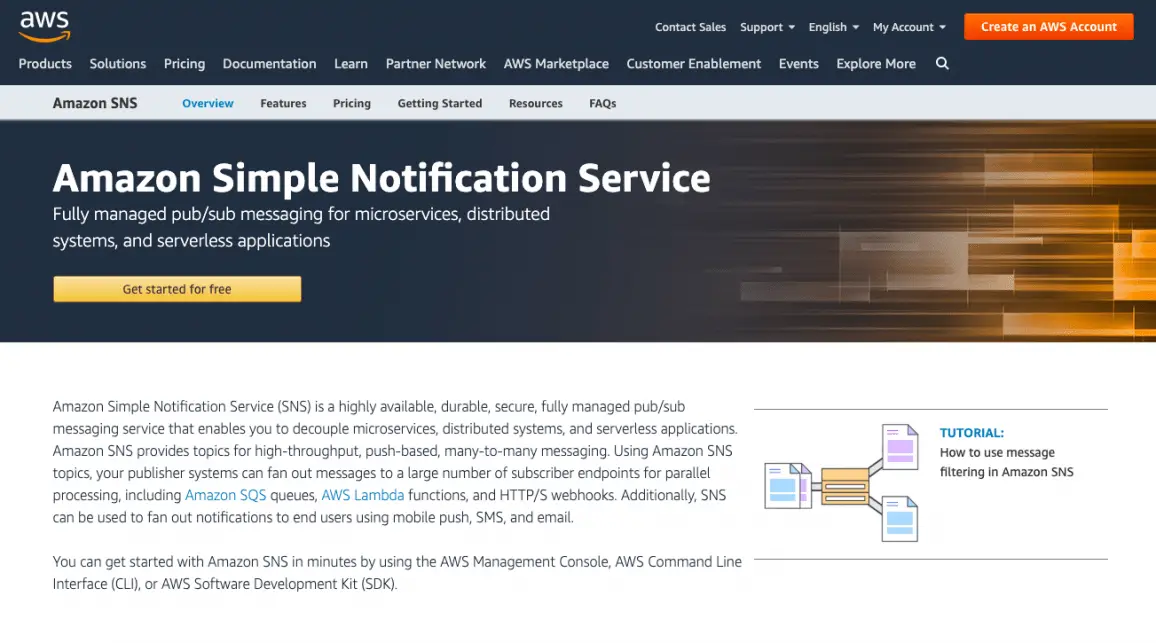1156x643 pixels.
Task: Open the Explore More menu
Action: [x=876, y=64]
